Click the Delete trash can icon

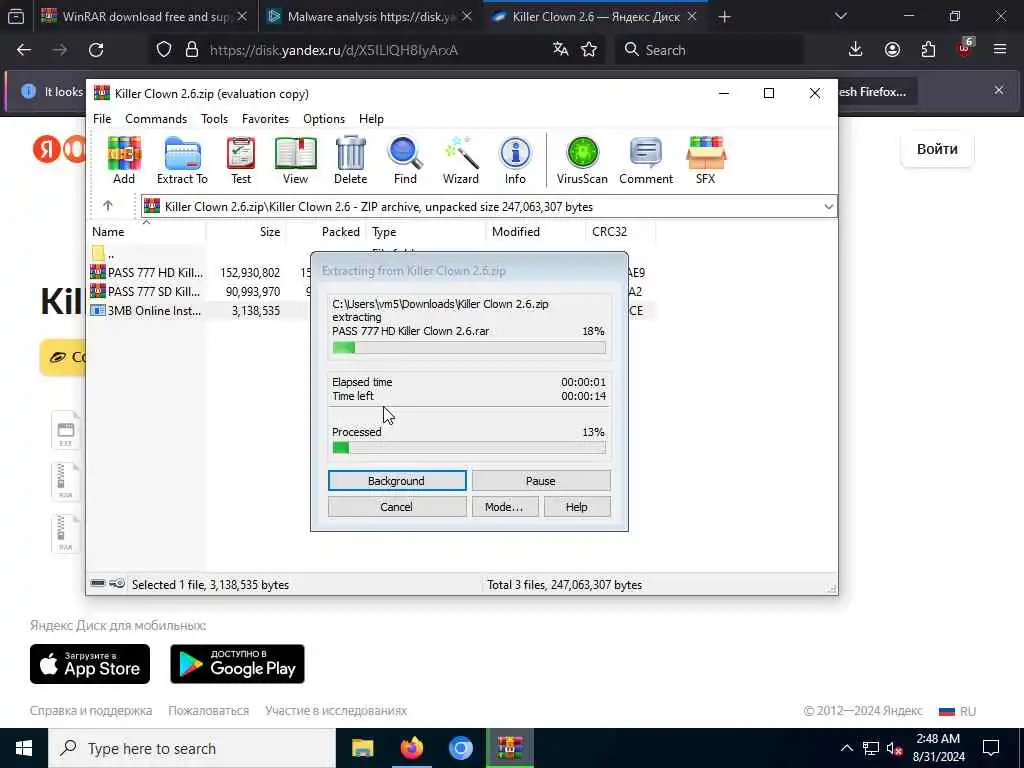351,160
